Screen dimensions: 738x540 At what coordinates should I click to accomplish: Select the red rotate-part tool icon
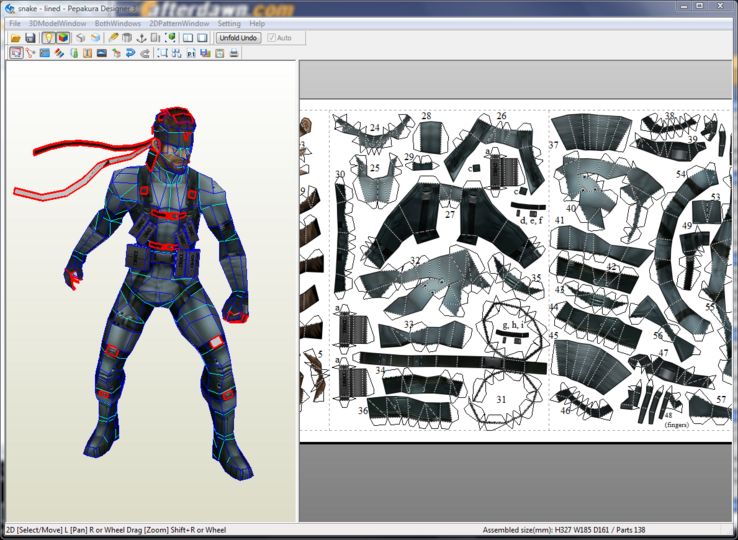(x=31, y=53)
